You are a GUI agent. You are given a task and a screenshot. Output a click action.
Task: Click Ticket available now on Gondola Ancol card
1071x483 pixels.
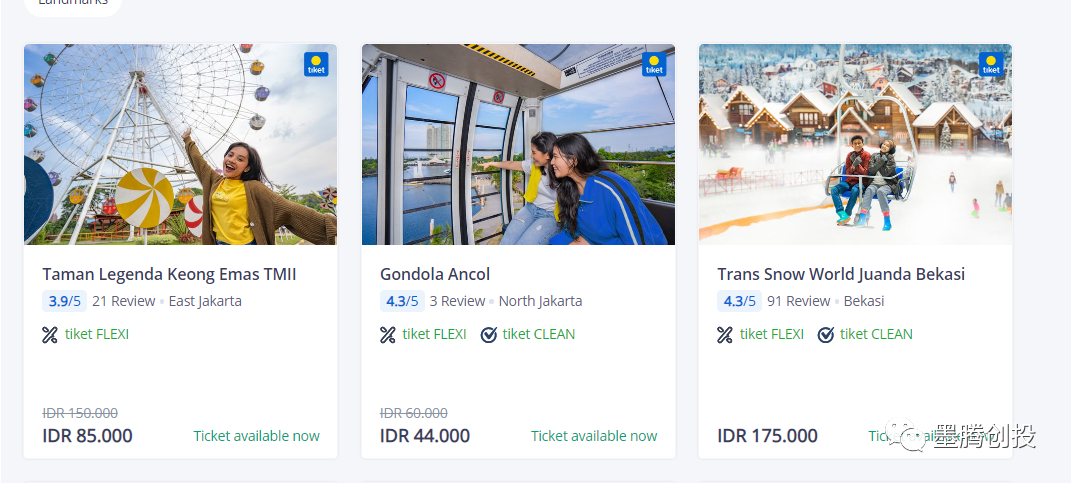(594, 436)
